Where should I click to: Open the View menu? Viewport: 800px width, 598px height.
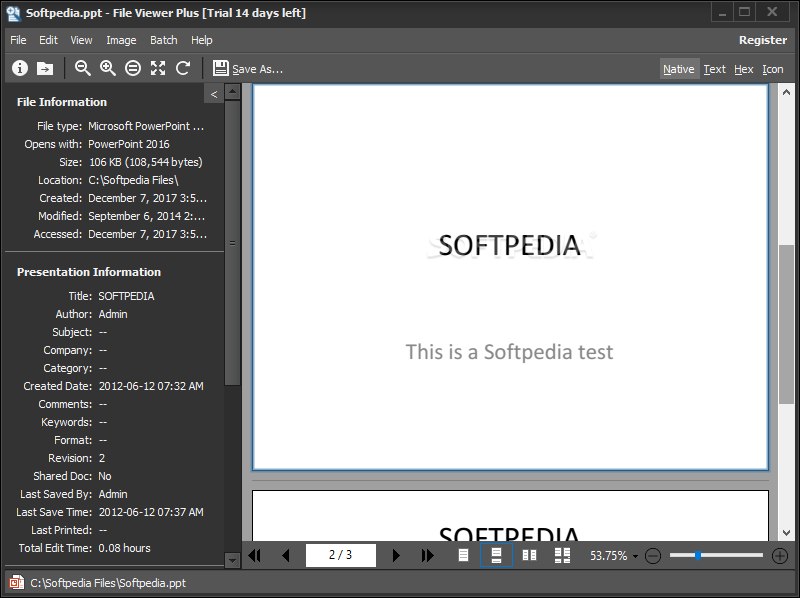[81, 40]
